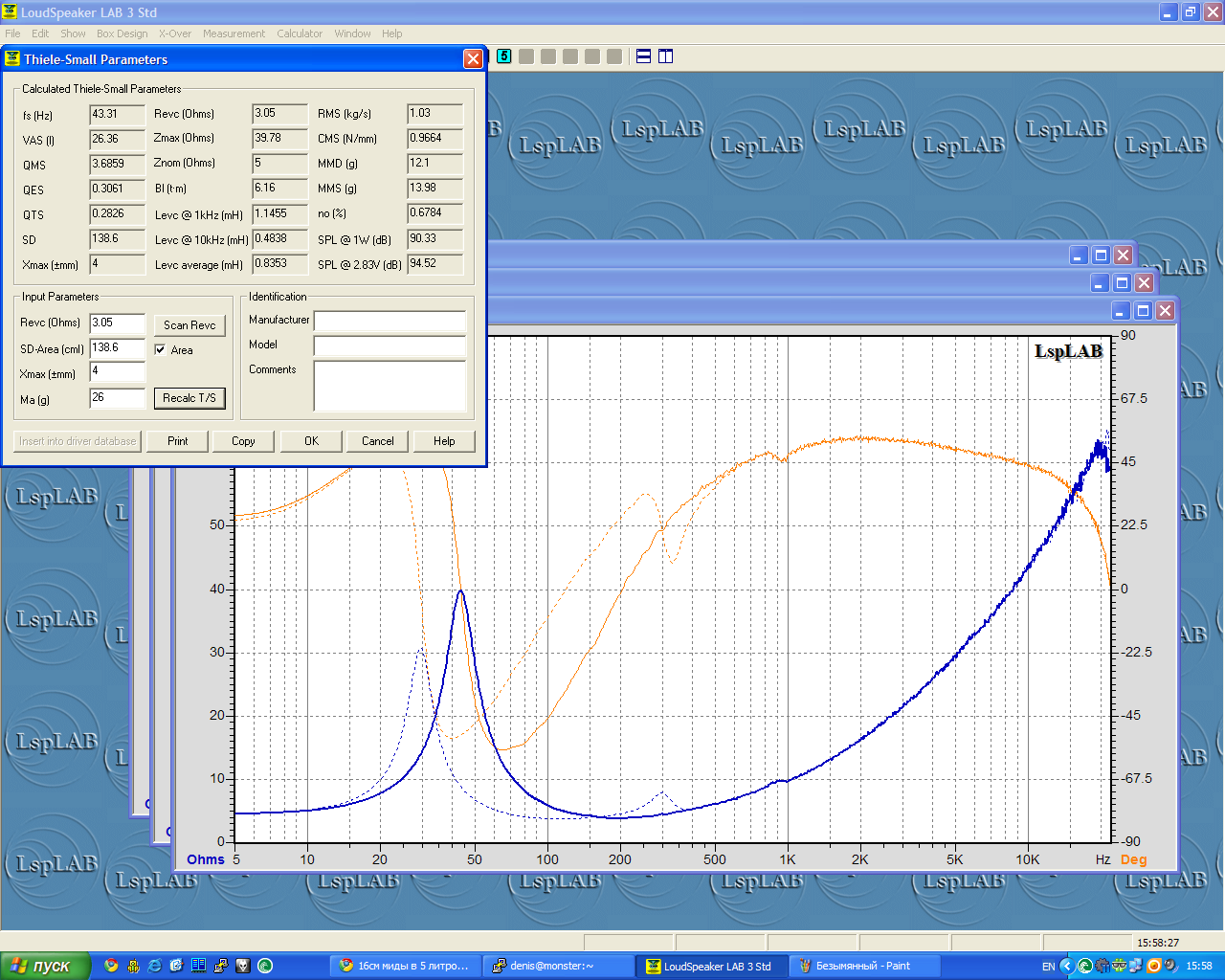
Task: Click the Ma (g) input field
Action: click(x=118, y=398)
